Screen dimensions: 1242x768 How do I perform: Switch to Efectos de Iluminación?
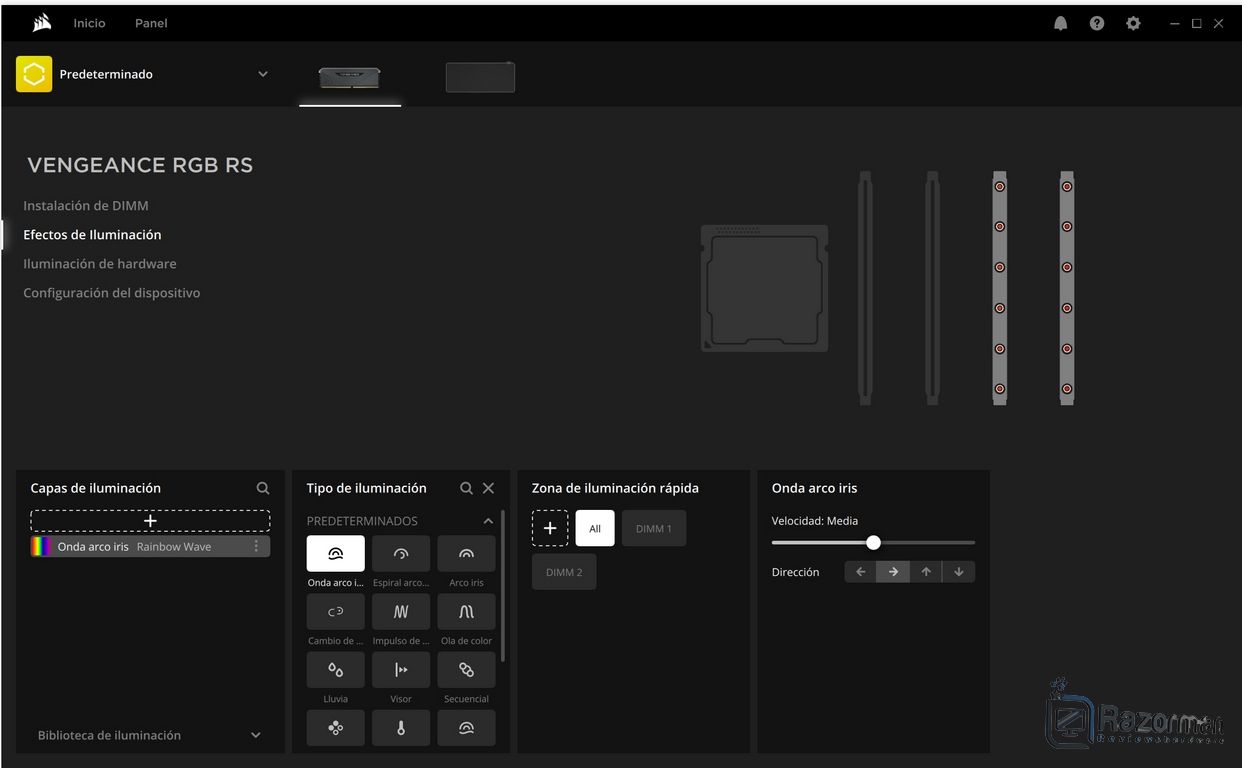pyautogui.click(x=92, y=235)
